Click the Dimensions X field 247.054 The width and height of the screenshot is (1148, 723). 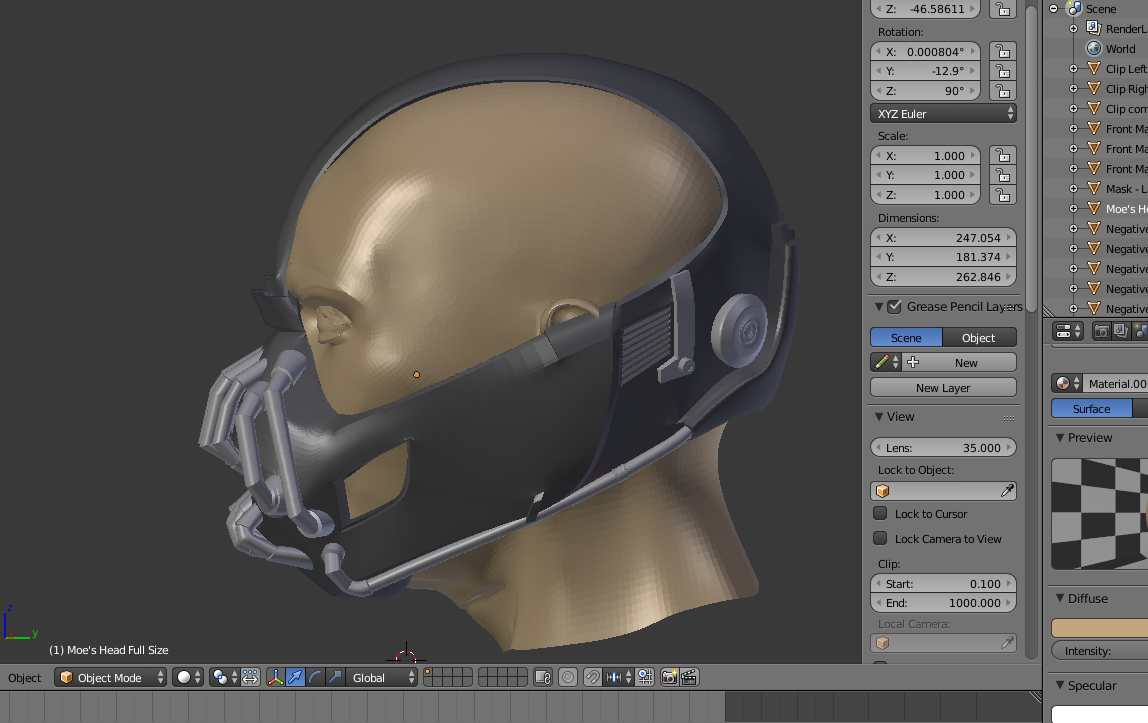tap(943, 238)
